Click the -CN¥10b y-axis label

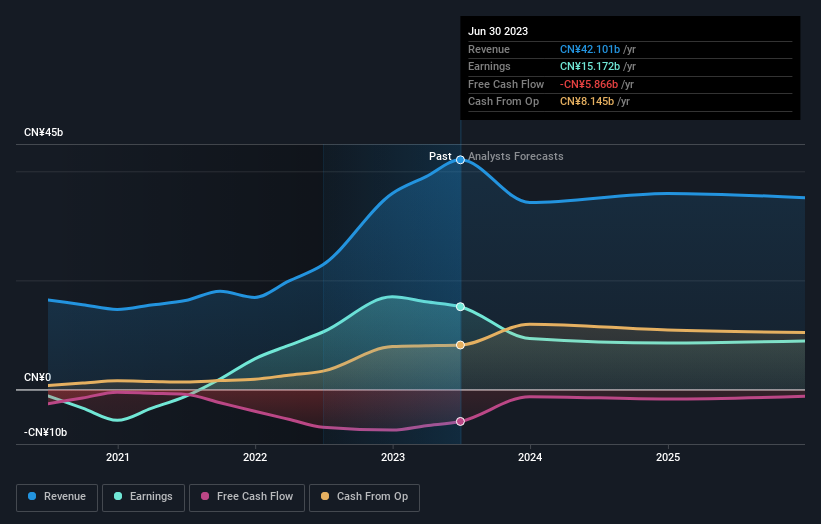45,432
